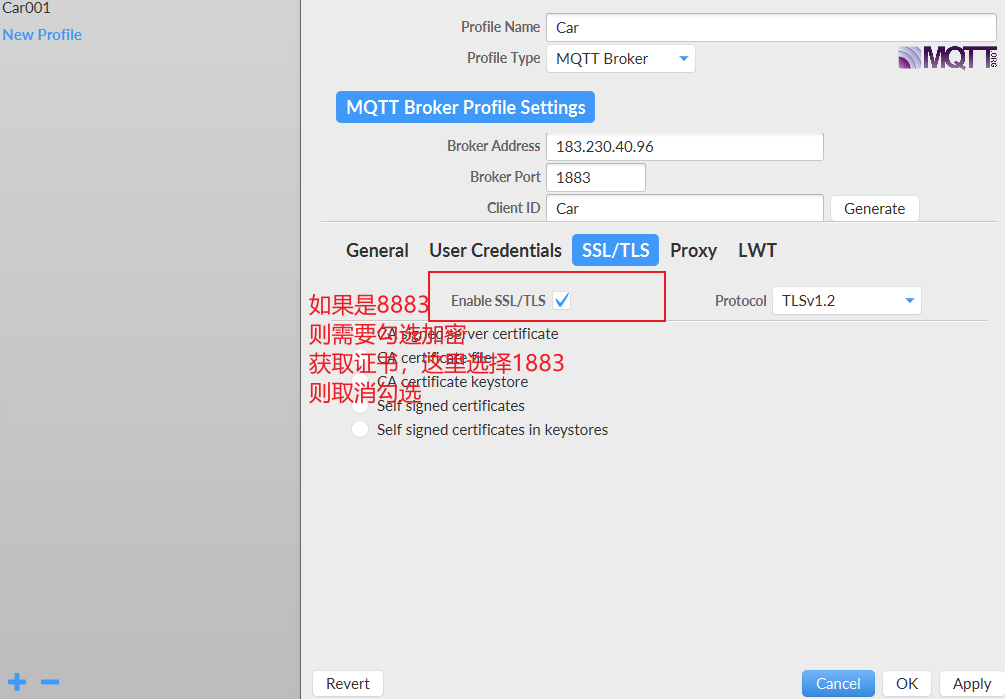Open the Protocol dropdown showing TLSv1.2
Screen dimensions: 1005x699
[846, 300]
